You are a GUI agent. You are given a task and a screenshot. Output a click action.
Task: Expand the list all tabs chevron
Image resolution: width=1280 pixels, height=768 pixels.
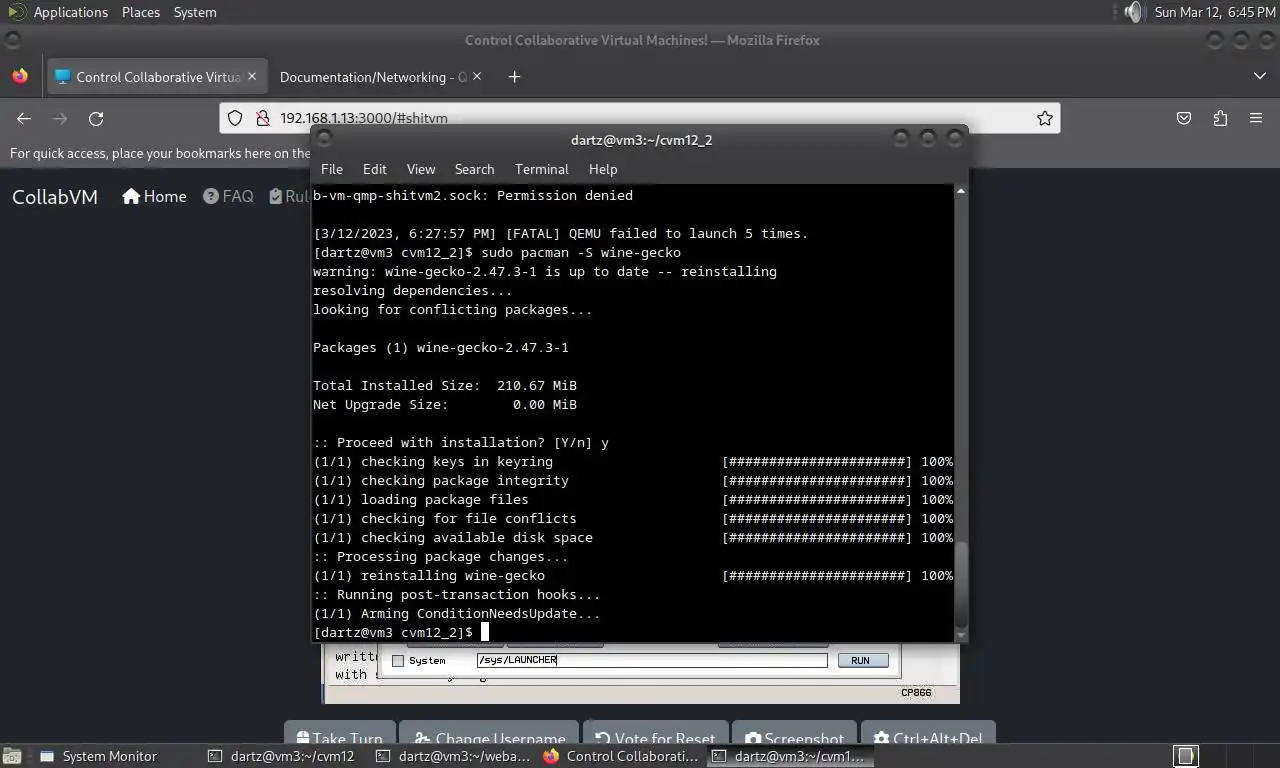(1259, 77)
